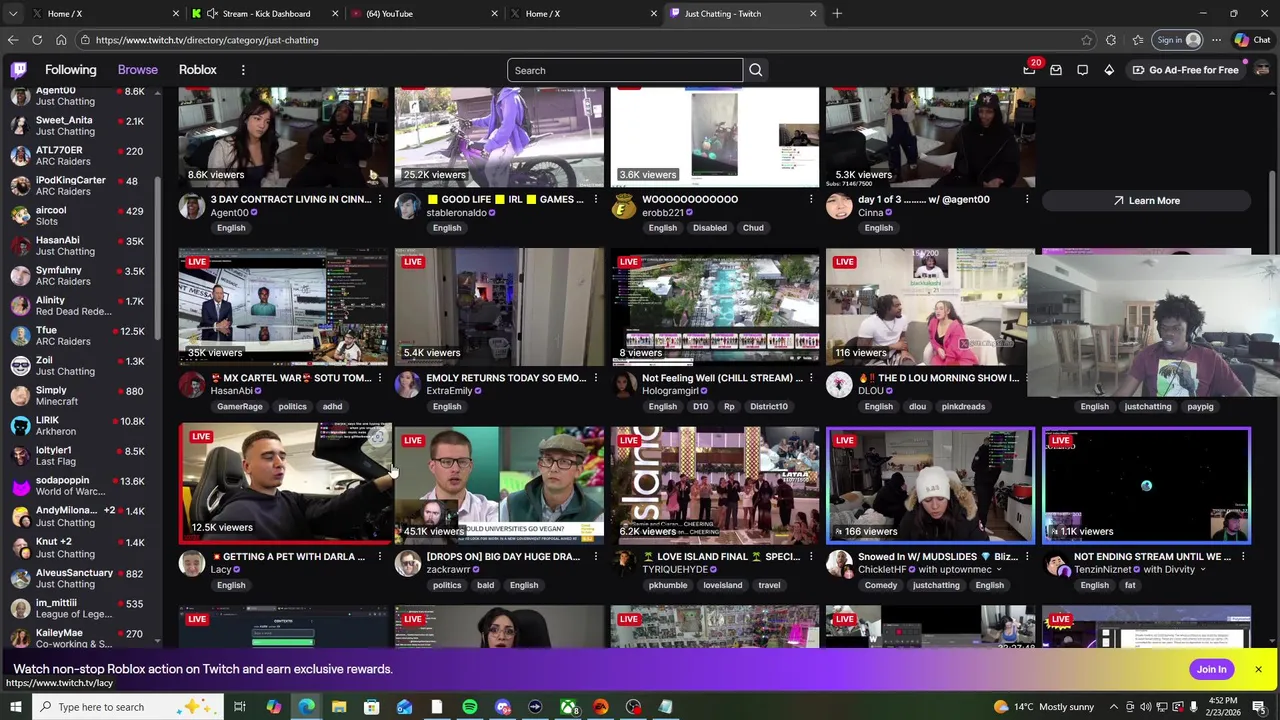1280x720 pixels.
Task: Click the browser address bar URL
Action: (207, 40)
